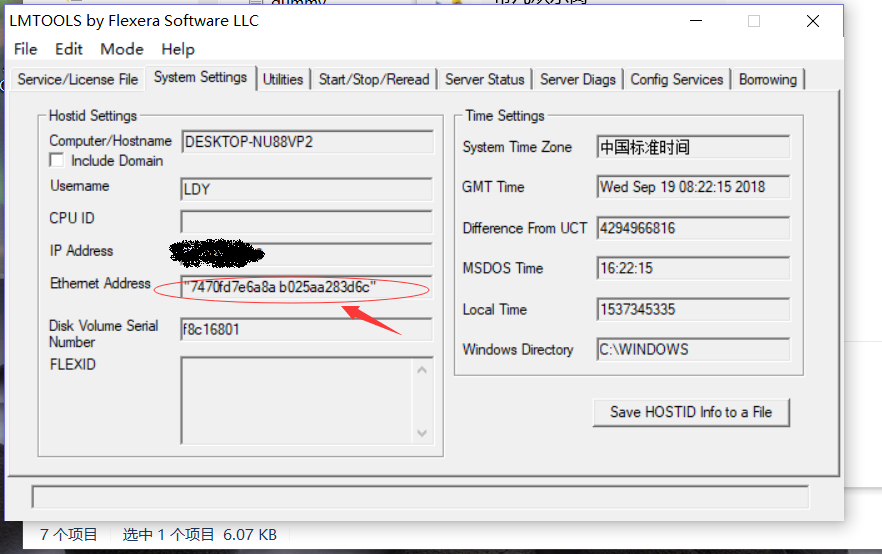
Task: Open the Edit menu
Action: 69,49
